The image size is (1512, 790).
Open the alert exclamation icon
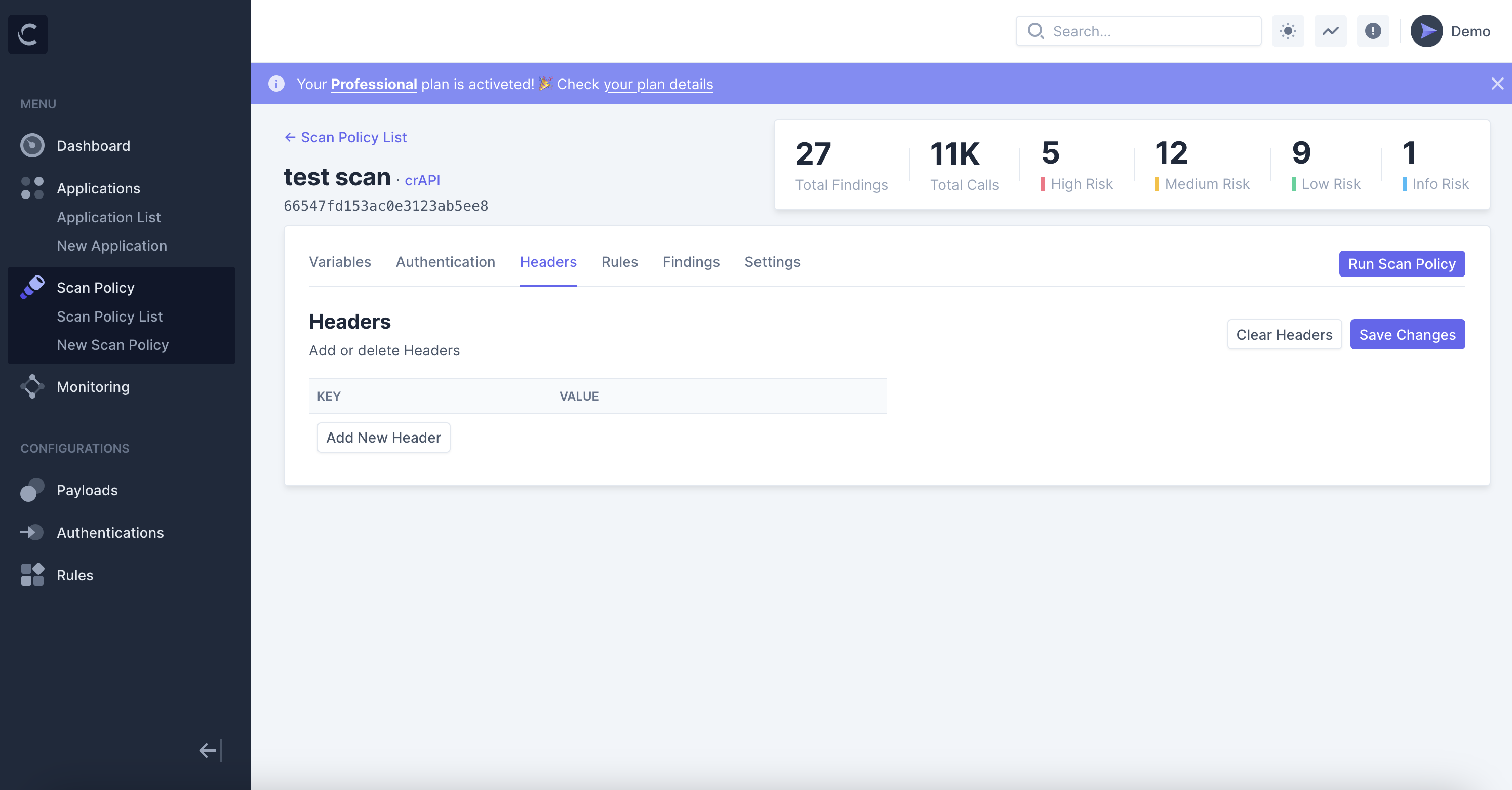[1373, 31]
